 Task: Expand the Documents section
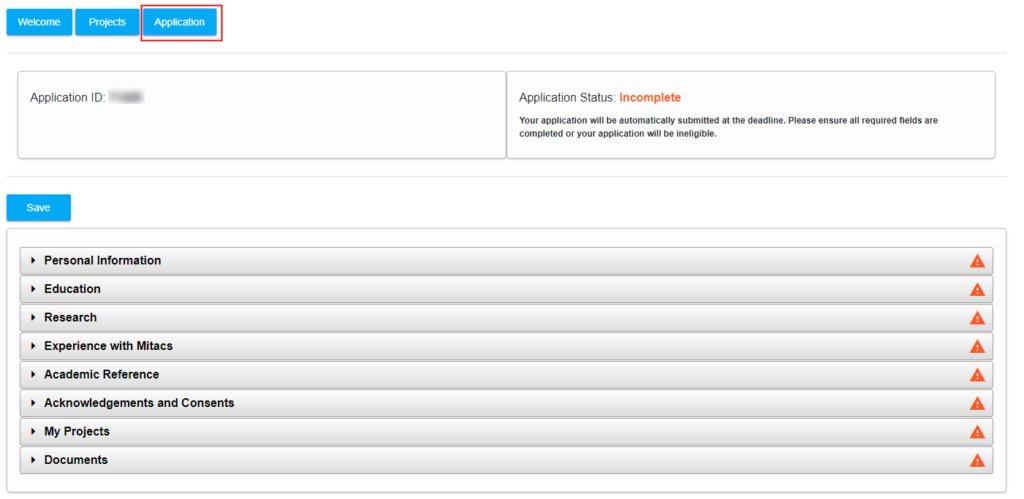[x=506, y=460]
